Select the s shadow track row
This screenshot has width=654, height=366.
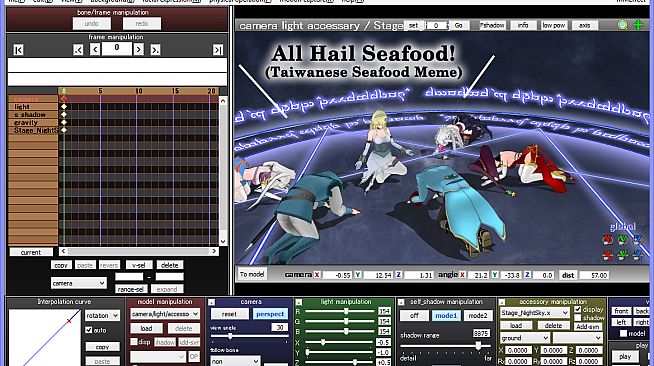tap(33, 114)
